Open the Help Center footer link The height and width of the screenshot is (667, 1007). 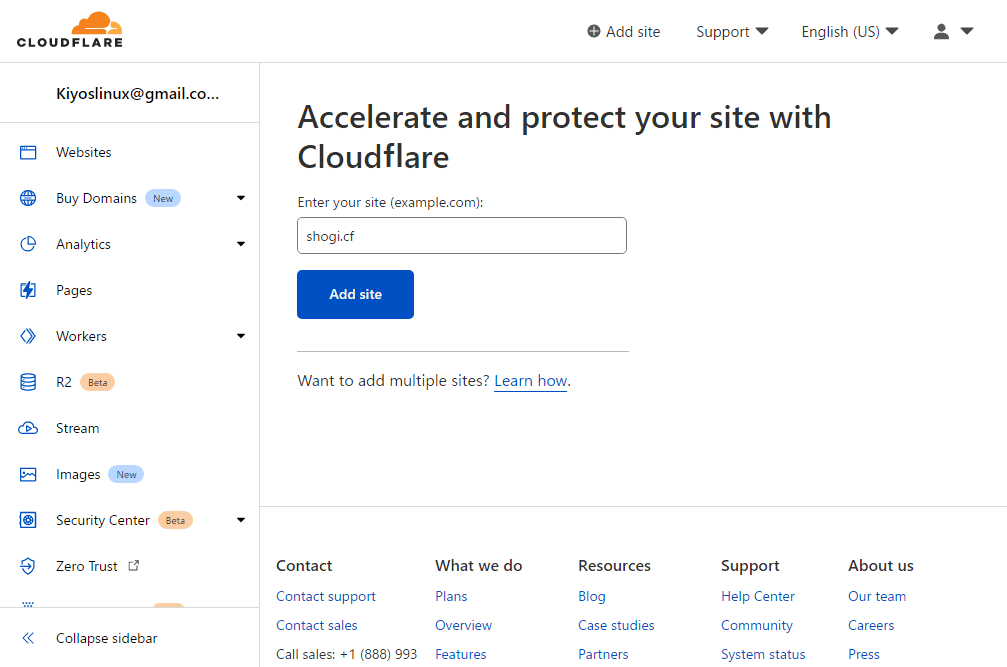(x=758, y=596)
